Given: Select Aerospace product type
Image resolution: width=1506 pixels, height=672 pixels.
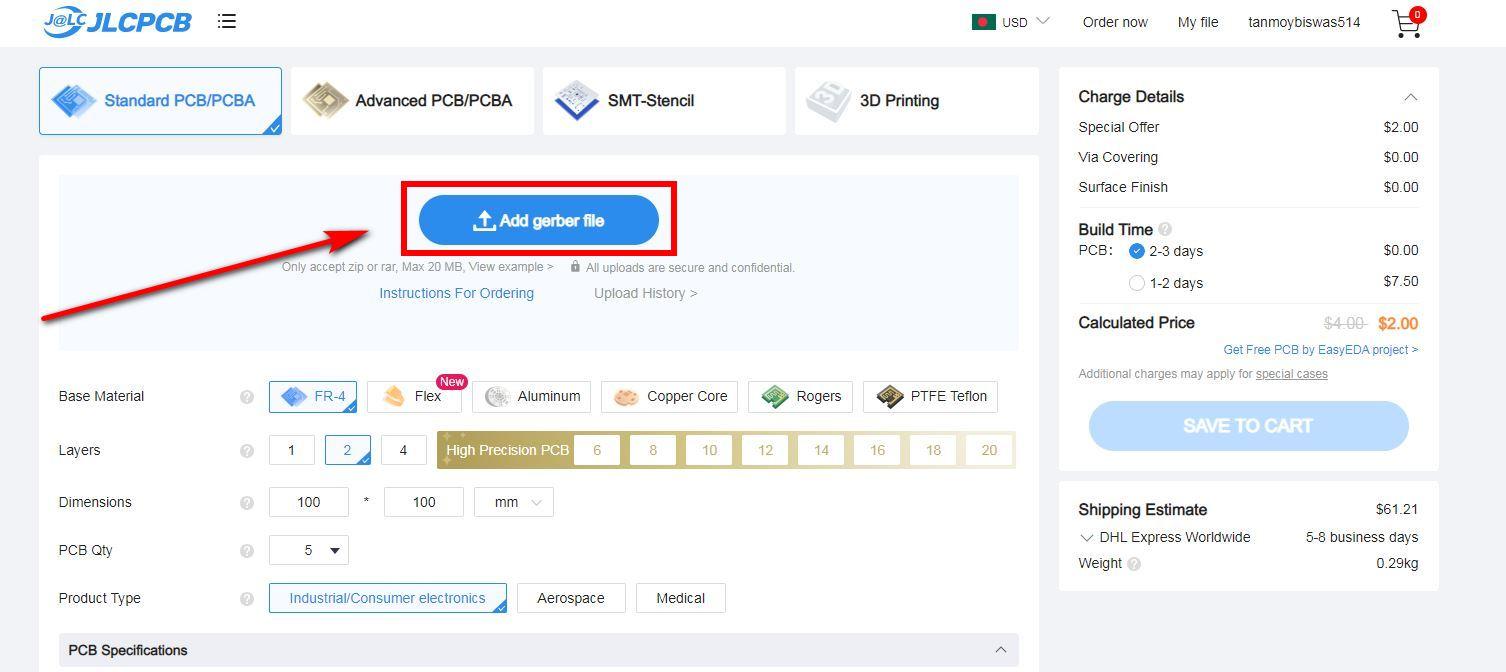Looking at the screenshot, I should click(571, 598).
